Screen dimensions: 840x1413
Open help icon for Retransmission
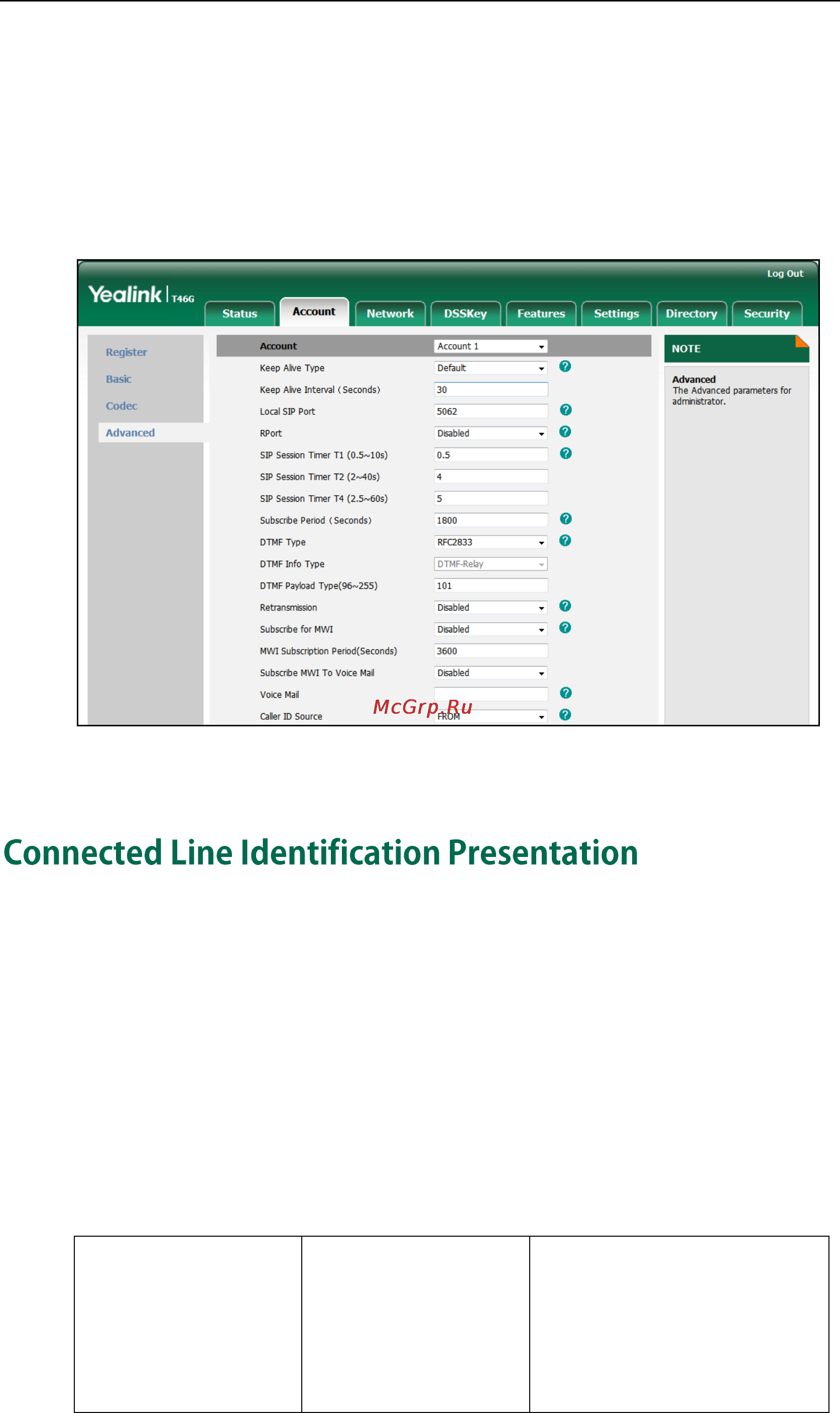[x=565, y=606]
